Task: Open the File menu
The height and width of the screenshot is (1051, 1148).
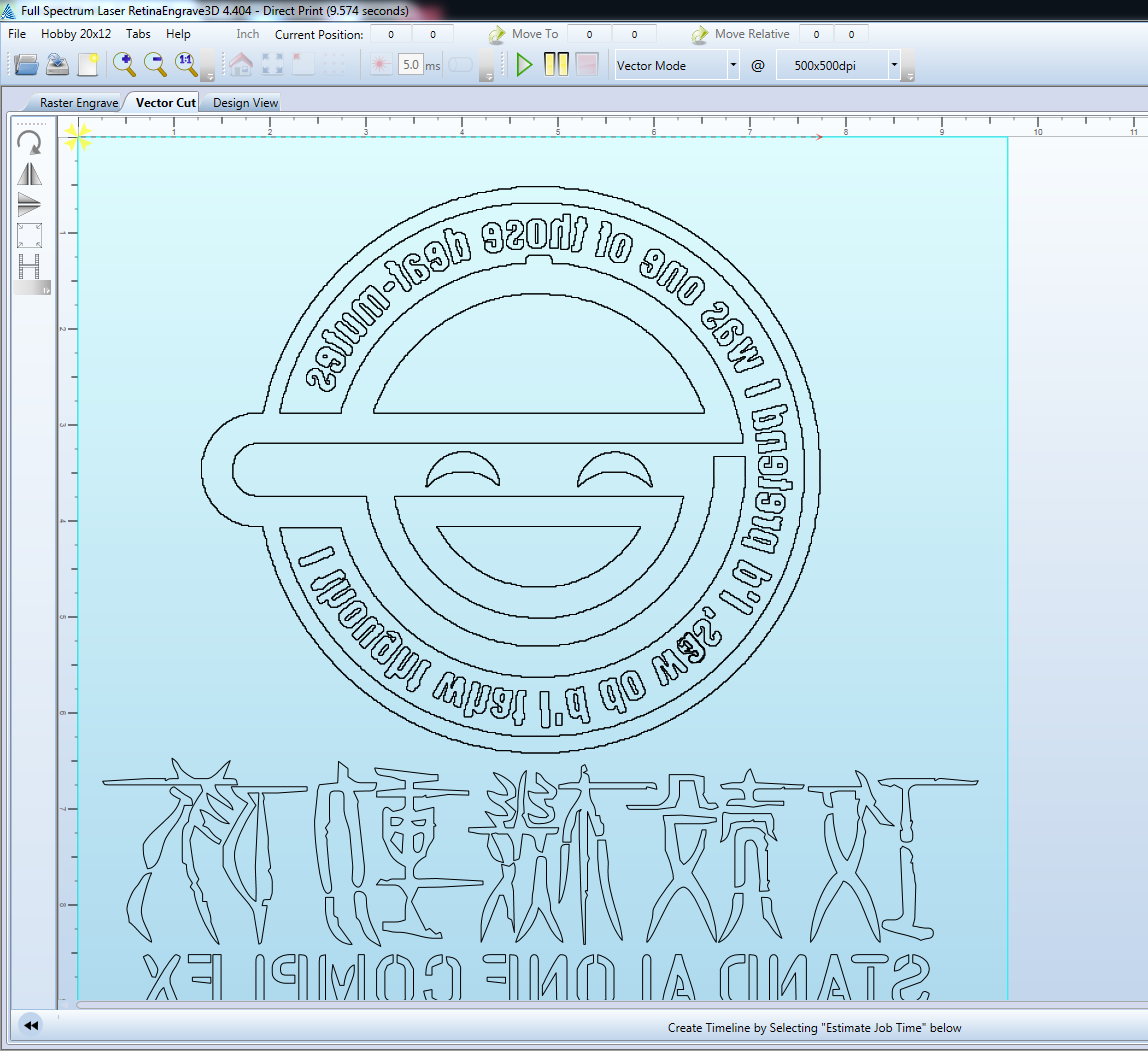Action: click(x=17, y=34)
